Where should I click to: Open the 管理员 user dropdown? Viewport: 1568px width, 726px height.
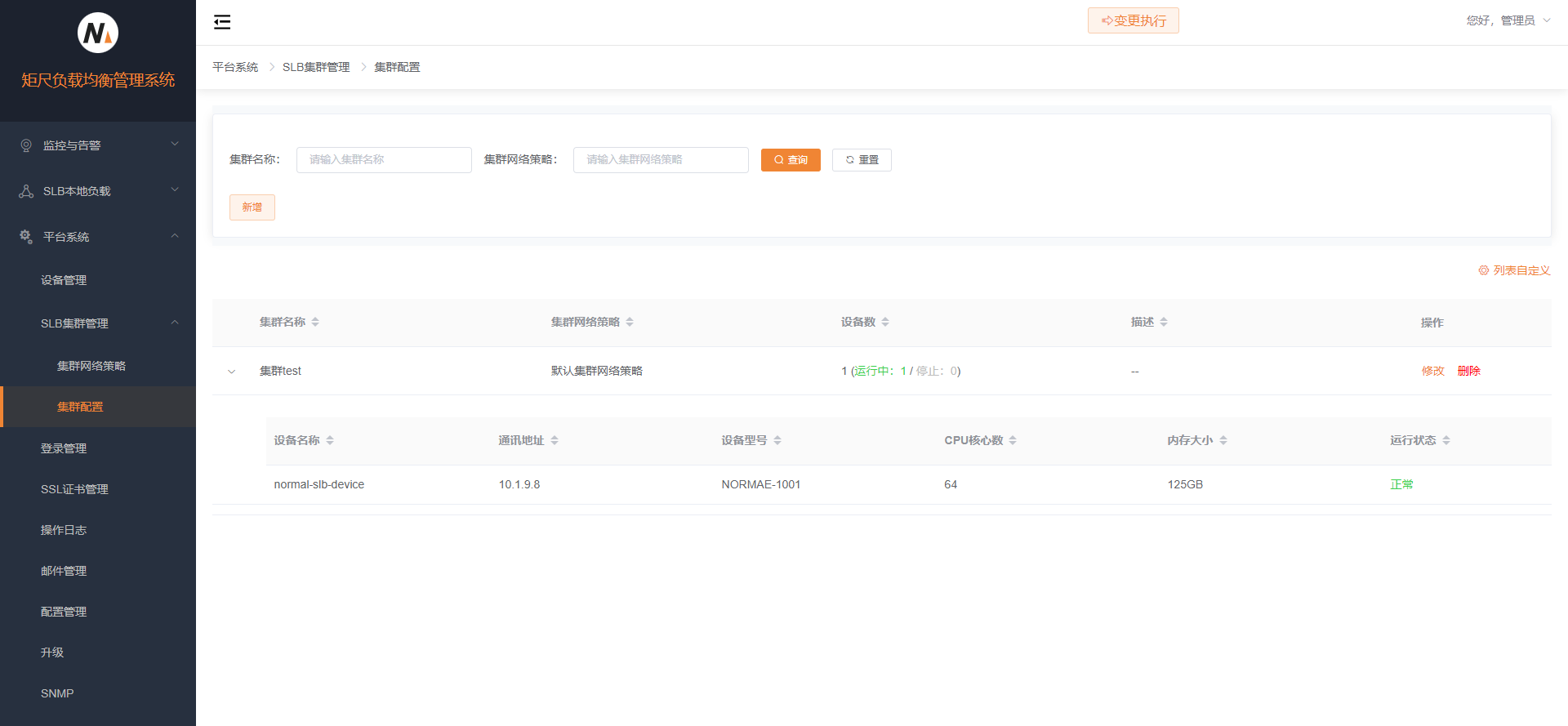pyautogui.click(x=1508, y=20)
